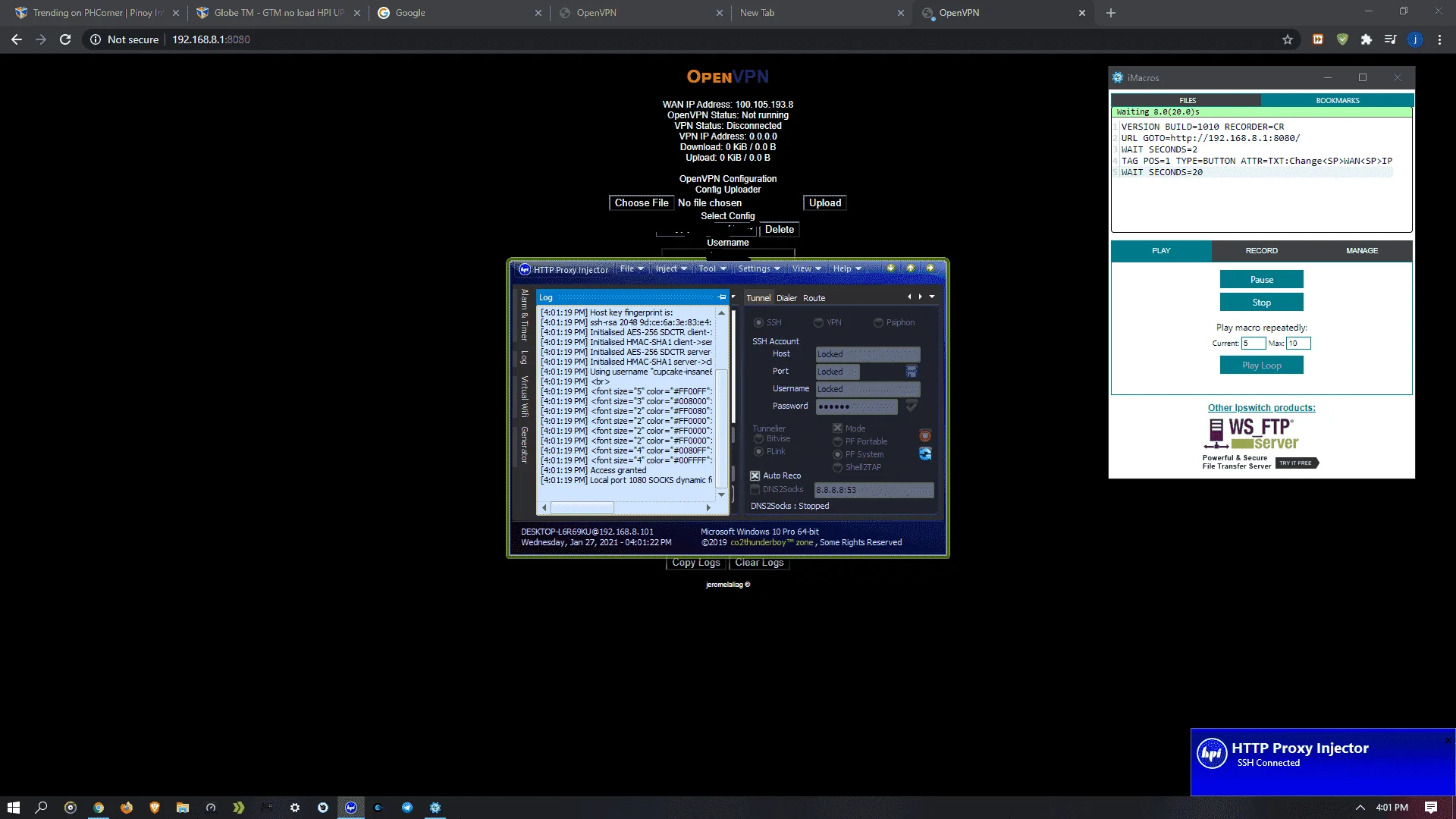Open the Windows notification center icon

point(1431,808)
